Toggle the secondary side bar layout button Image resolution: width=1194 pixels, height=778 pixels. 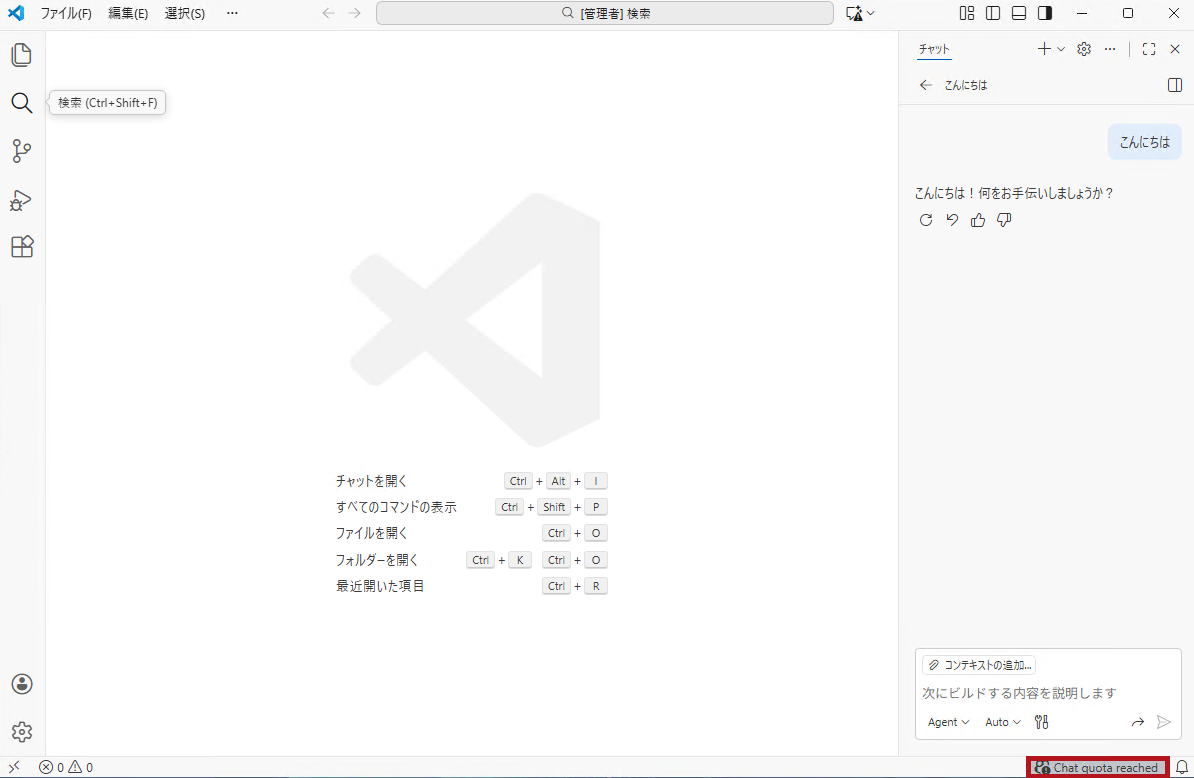[1045, 13]
